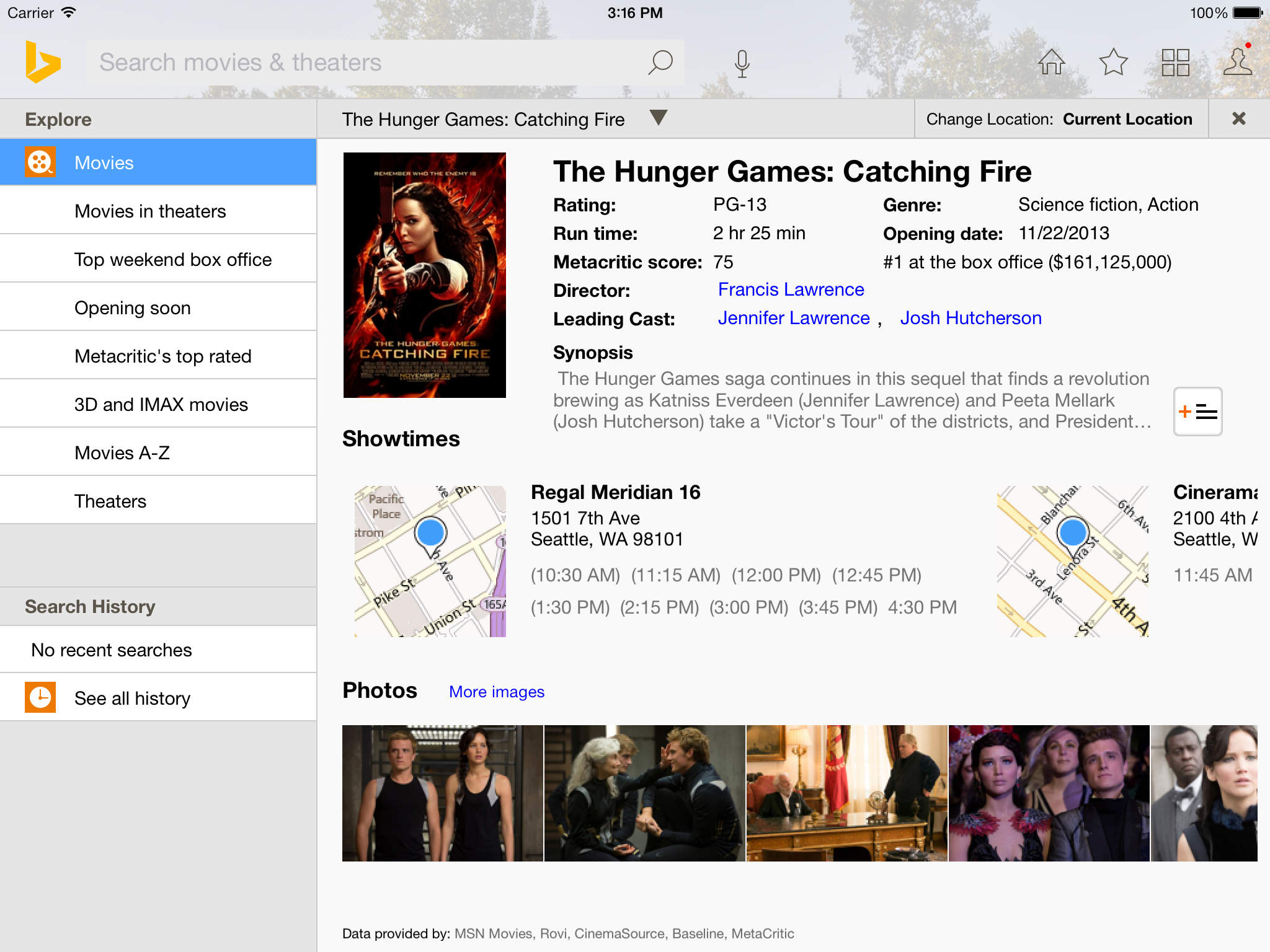
Task: Click the More images link
Action: pos(497,692)
